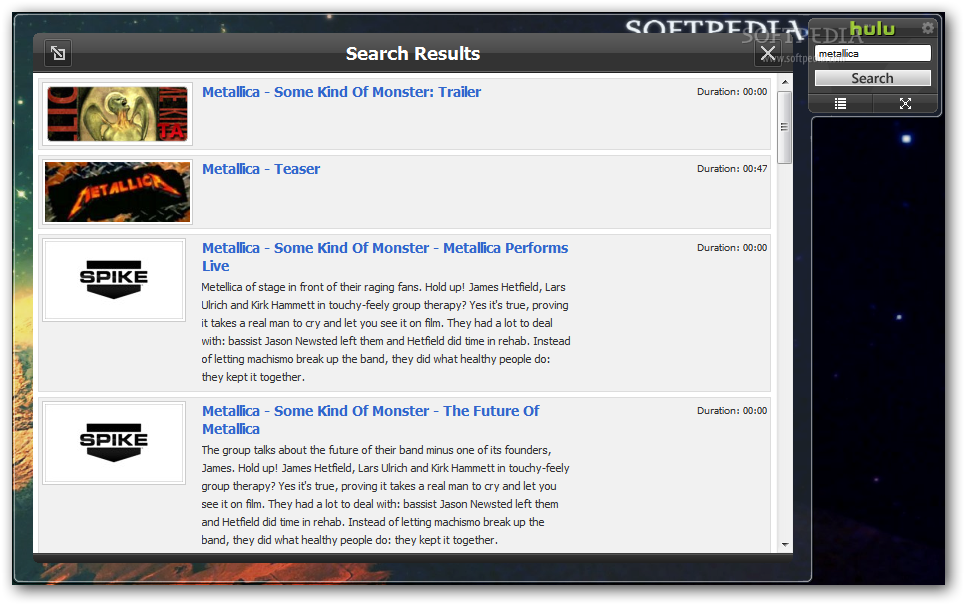Open the Metallica - Teaser link
965x605 pixels.
(261, 169)
